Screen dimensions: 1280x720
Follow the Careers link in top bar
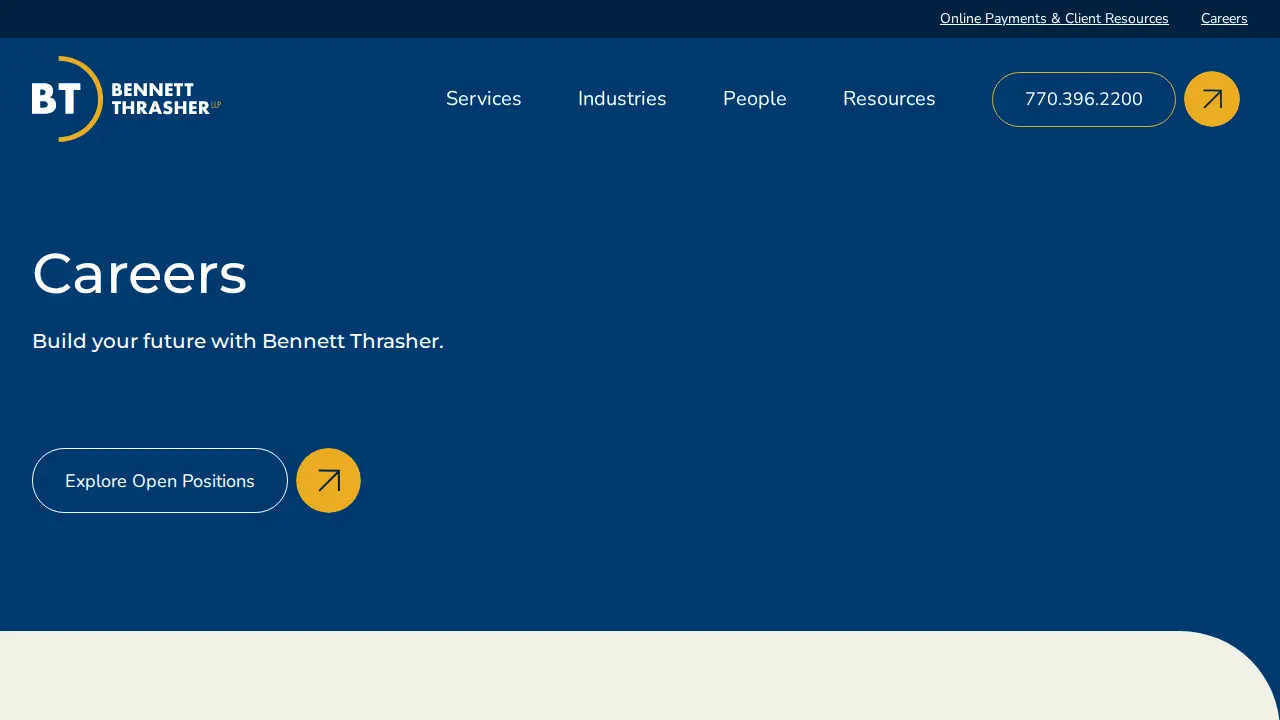[x=1224, y=19]
